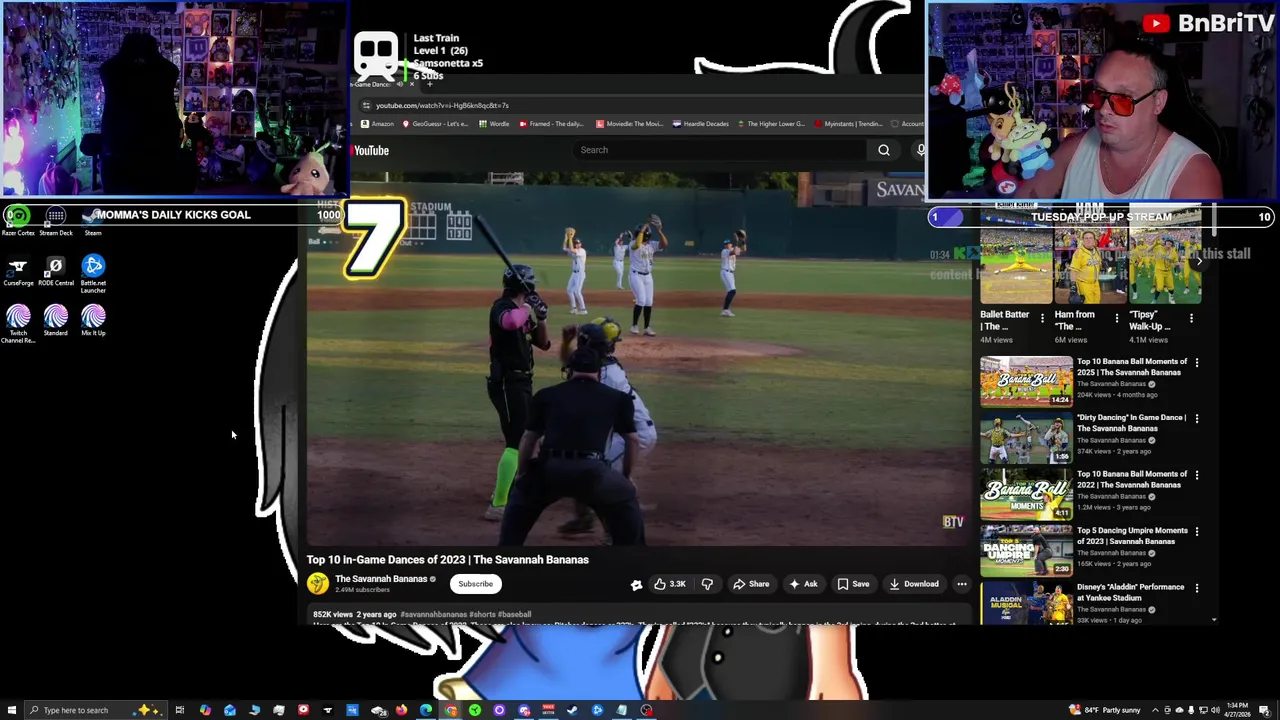Open Wordle bookmark
This screenshot has width=1280, height=720.
[494, 124]
